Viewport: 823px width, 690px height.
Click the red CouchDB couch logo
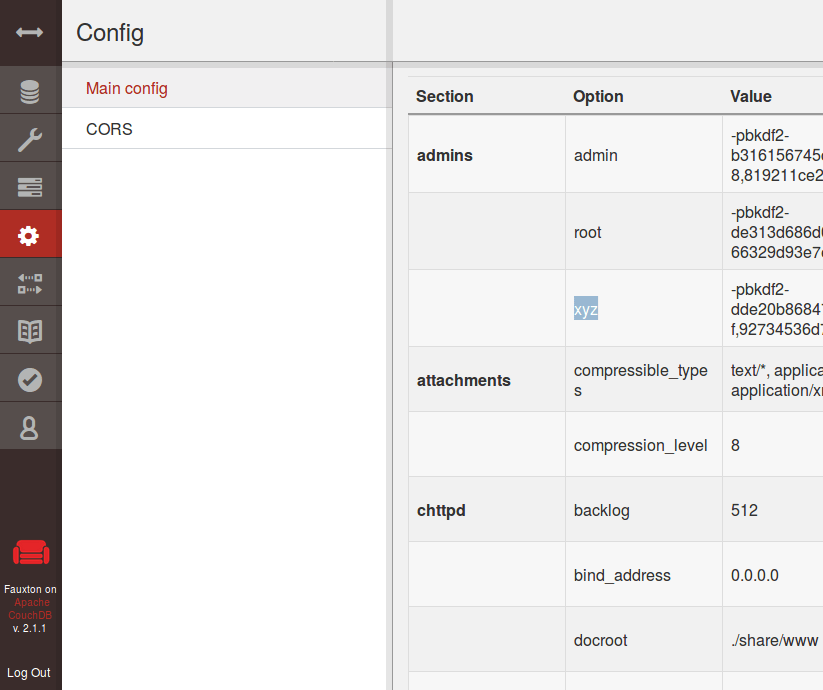(31, 552)
